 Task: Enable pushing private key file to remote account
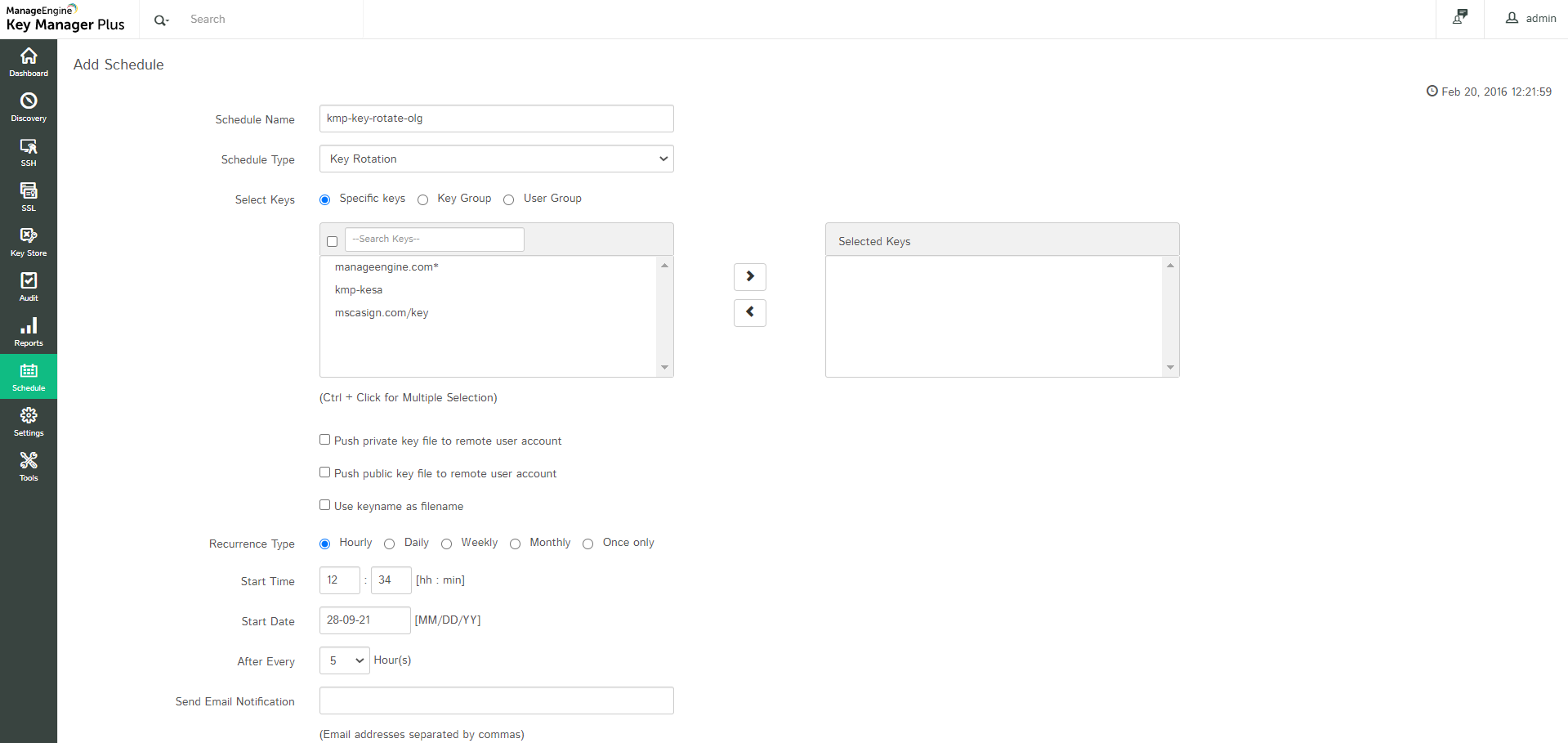(x=324, y=439)
